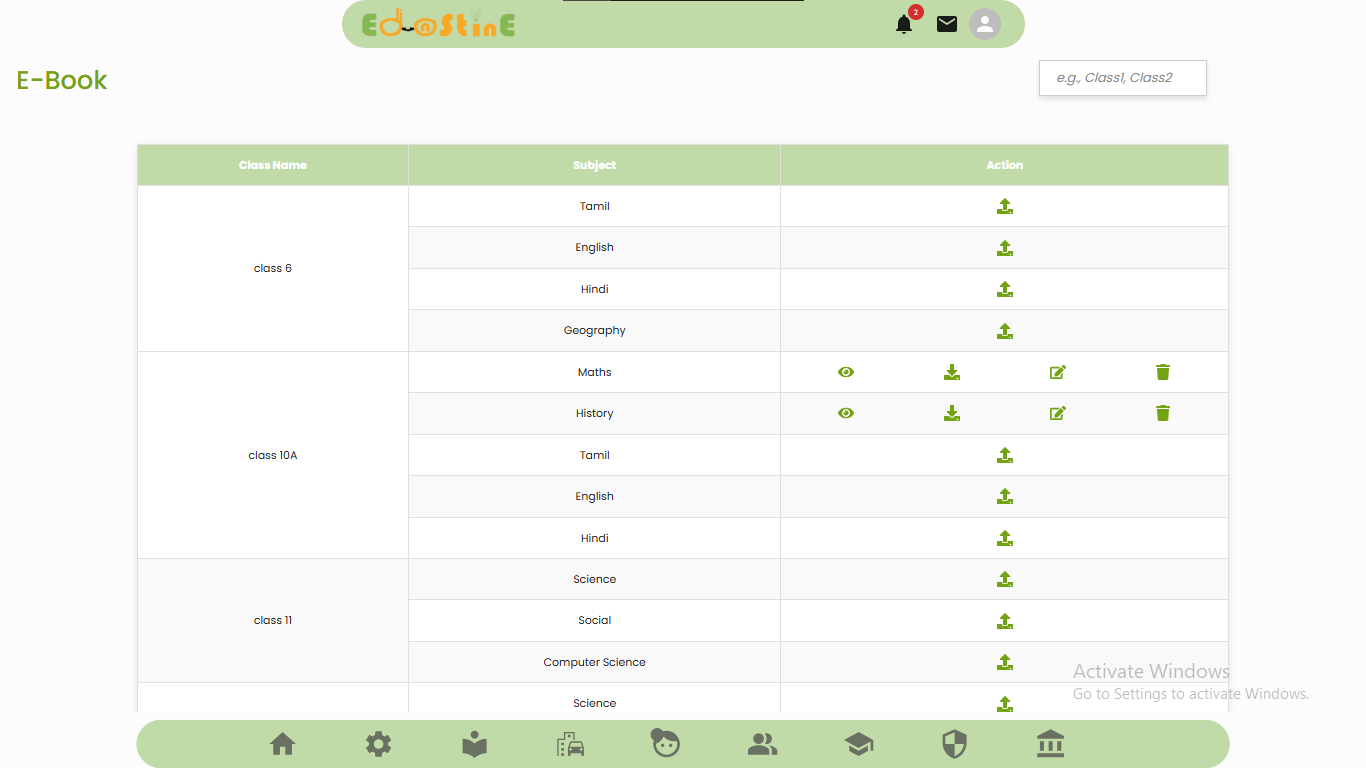Go to Home in bottom navigation
The width and height of the screenshot is (1366, 768).
(283, 744)
